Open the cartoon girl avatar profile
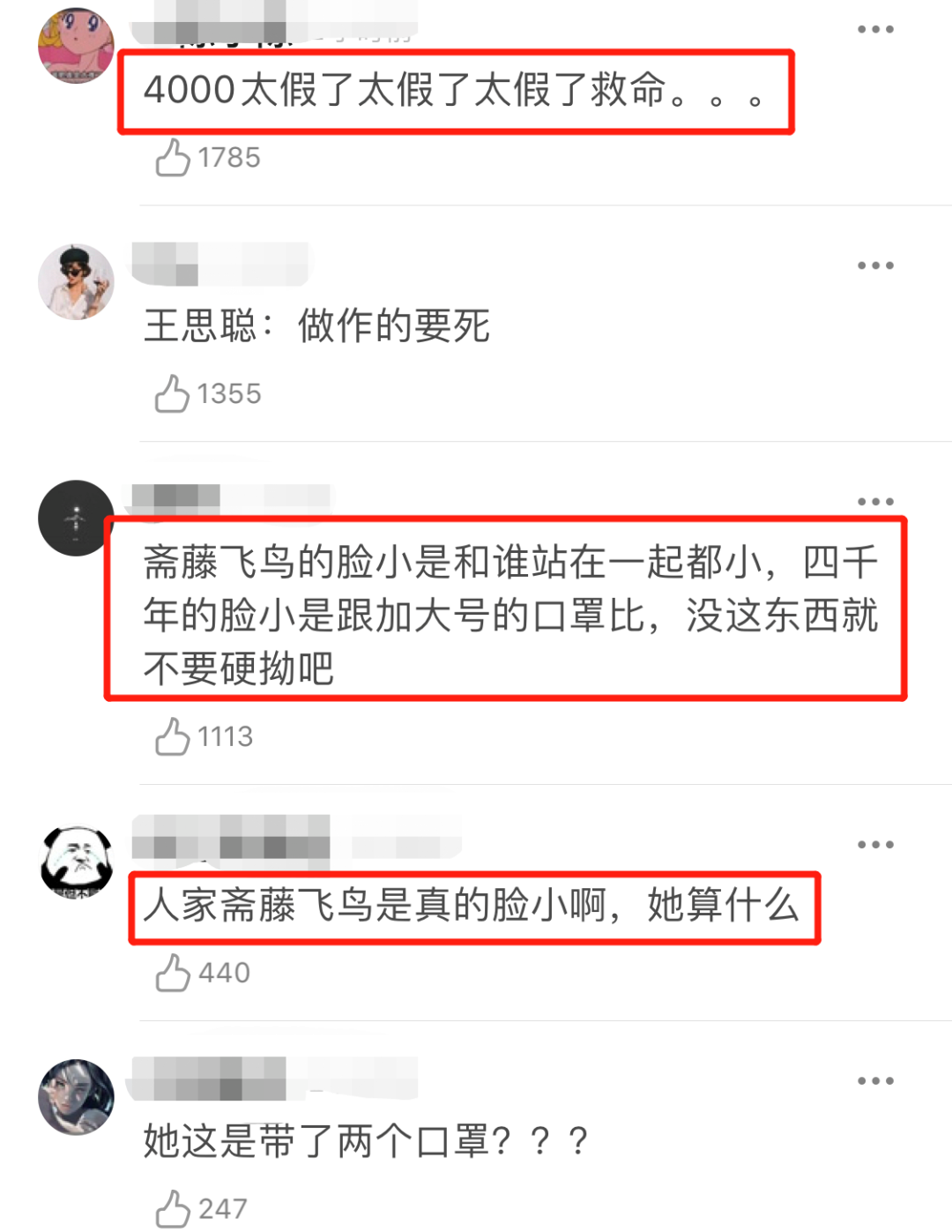952x1232 pixels. pyautogui.click(x=77, y=46)
